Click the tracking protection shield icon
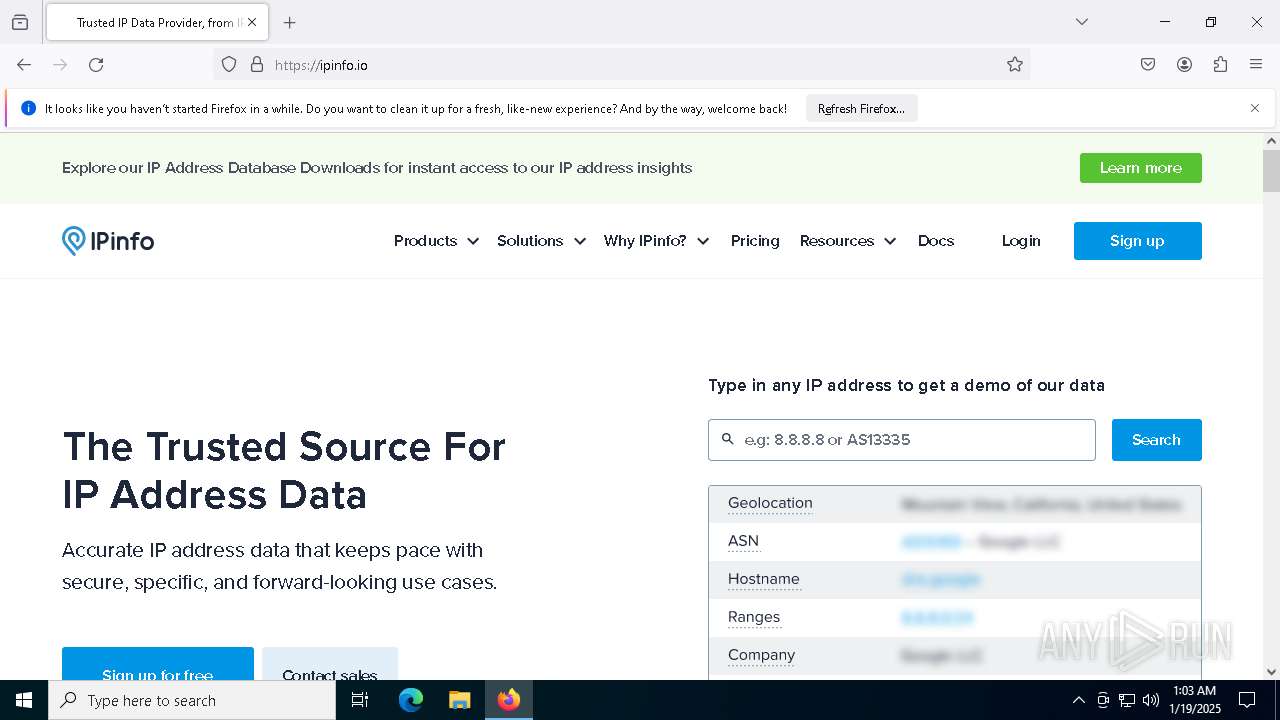The image size is (1280, 720). 229,65
